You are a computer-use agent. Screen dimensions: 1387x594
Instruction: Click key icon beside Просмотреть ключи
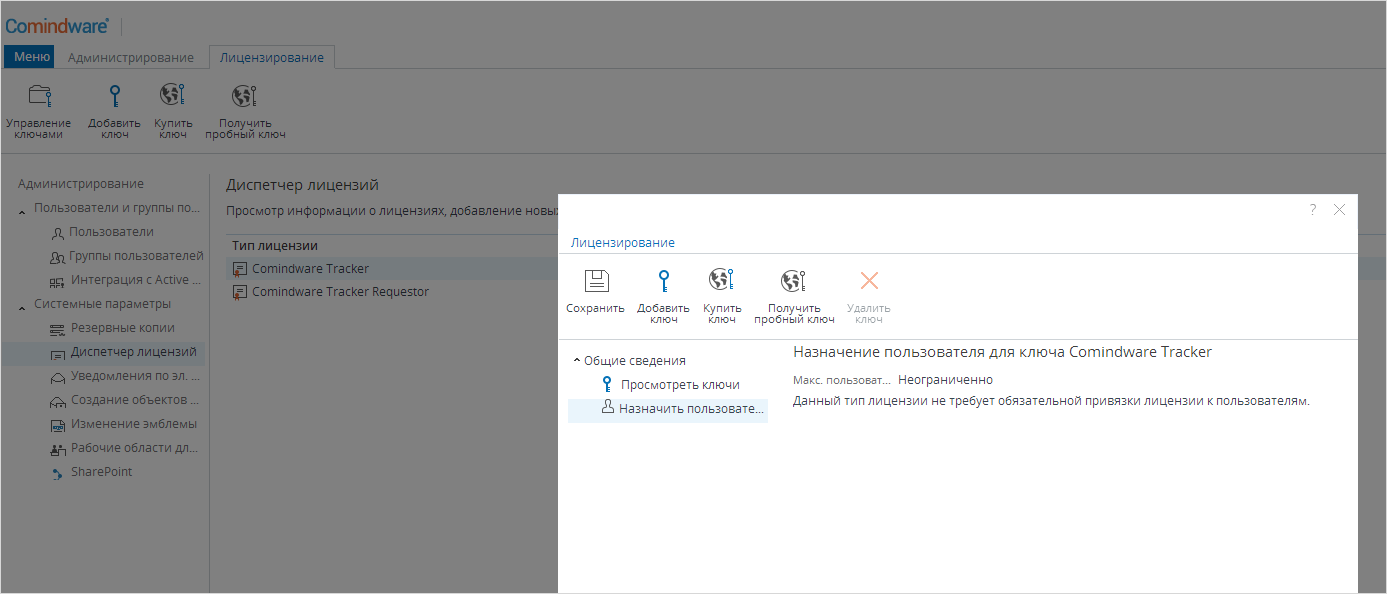(606, 384)
